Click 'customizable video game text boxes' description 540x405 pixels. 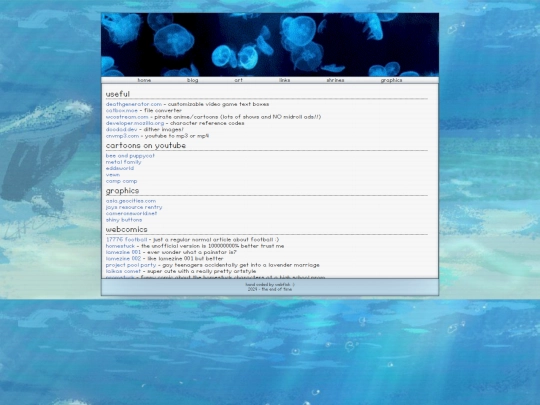(219, 104)
